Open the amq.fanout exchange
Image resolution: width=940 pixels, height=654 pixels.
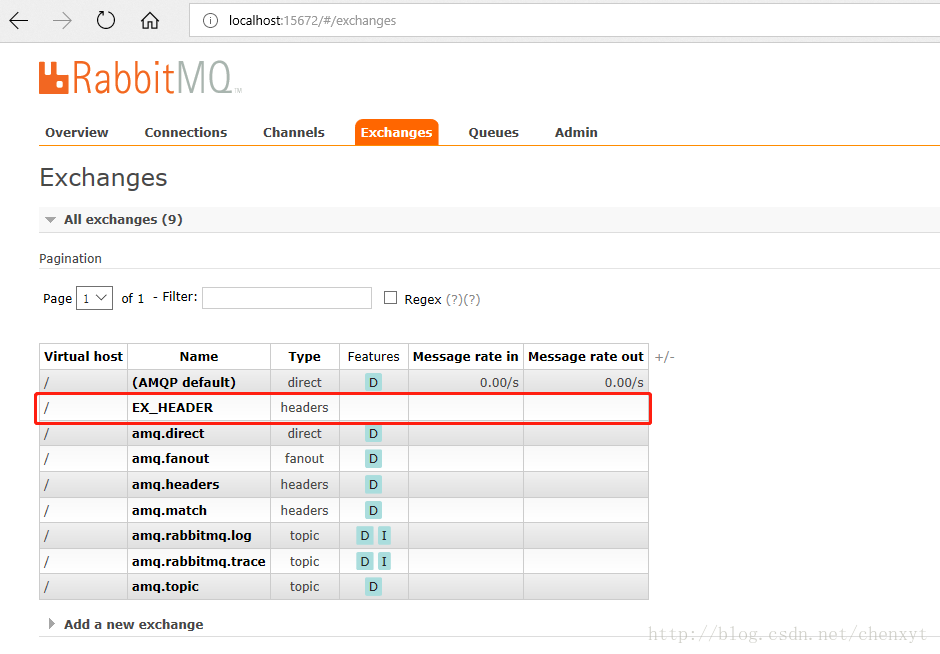point(170,459)
